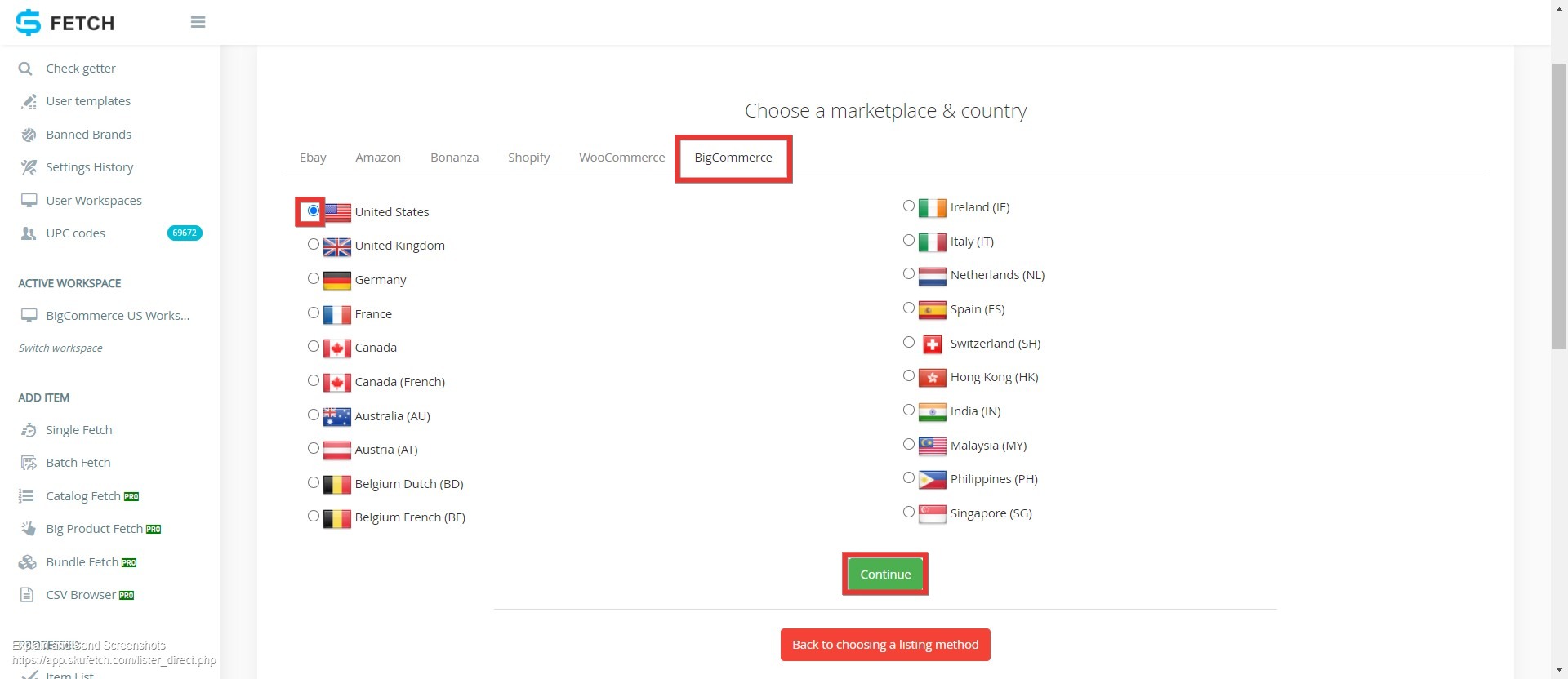This screenshot has width=1568, height=679.
Task: Switch to the WooCommerce tab
Action: pos(622,158)
